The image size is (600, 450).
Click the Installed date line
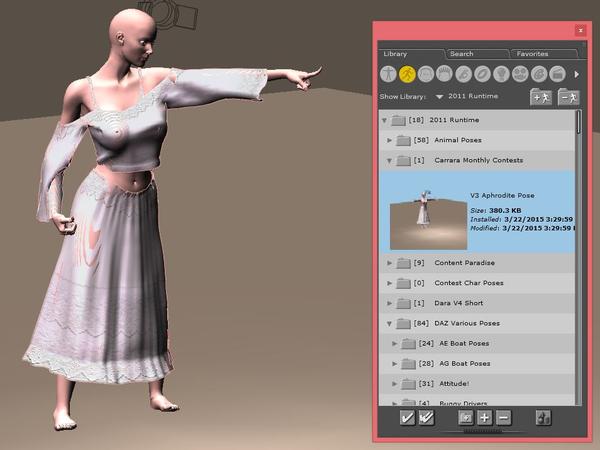coord(522,220)
